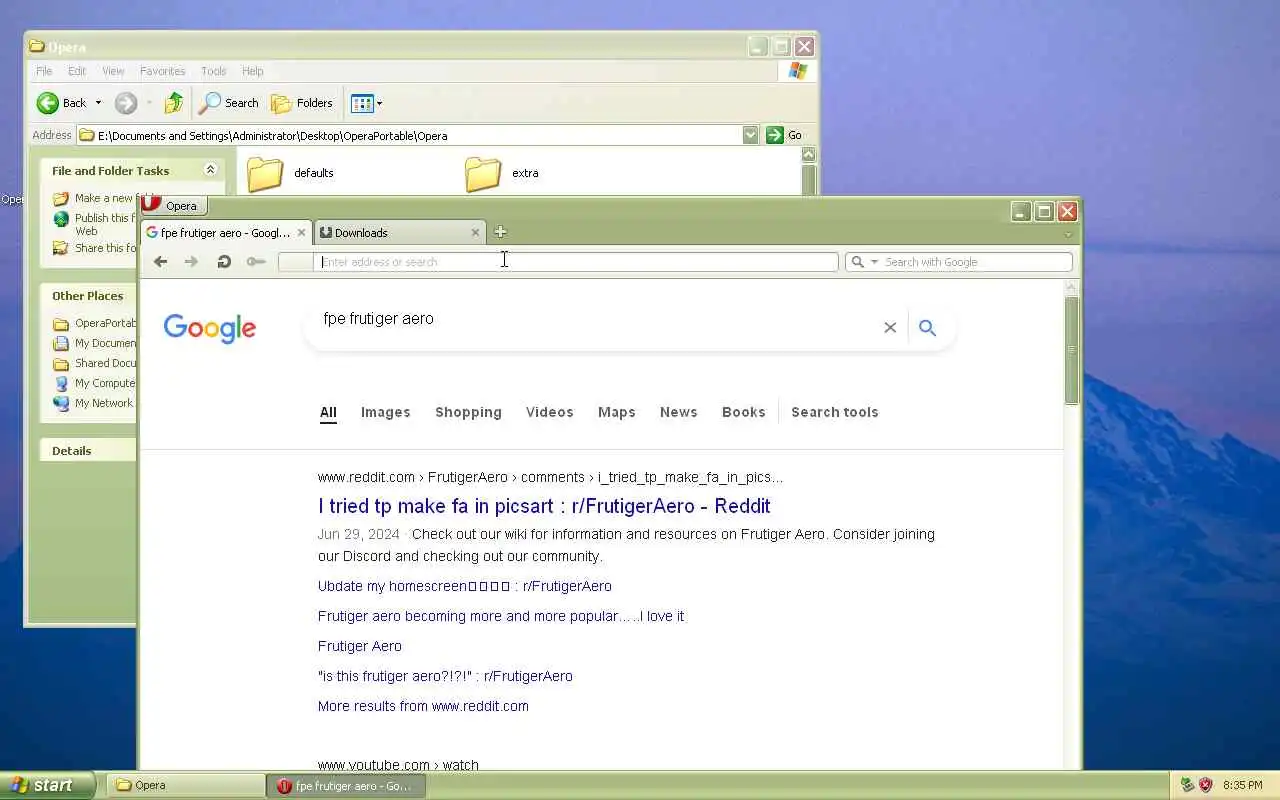Open Explorer's Help menu
Screen dimensions: 1280x800
[252, 71]
